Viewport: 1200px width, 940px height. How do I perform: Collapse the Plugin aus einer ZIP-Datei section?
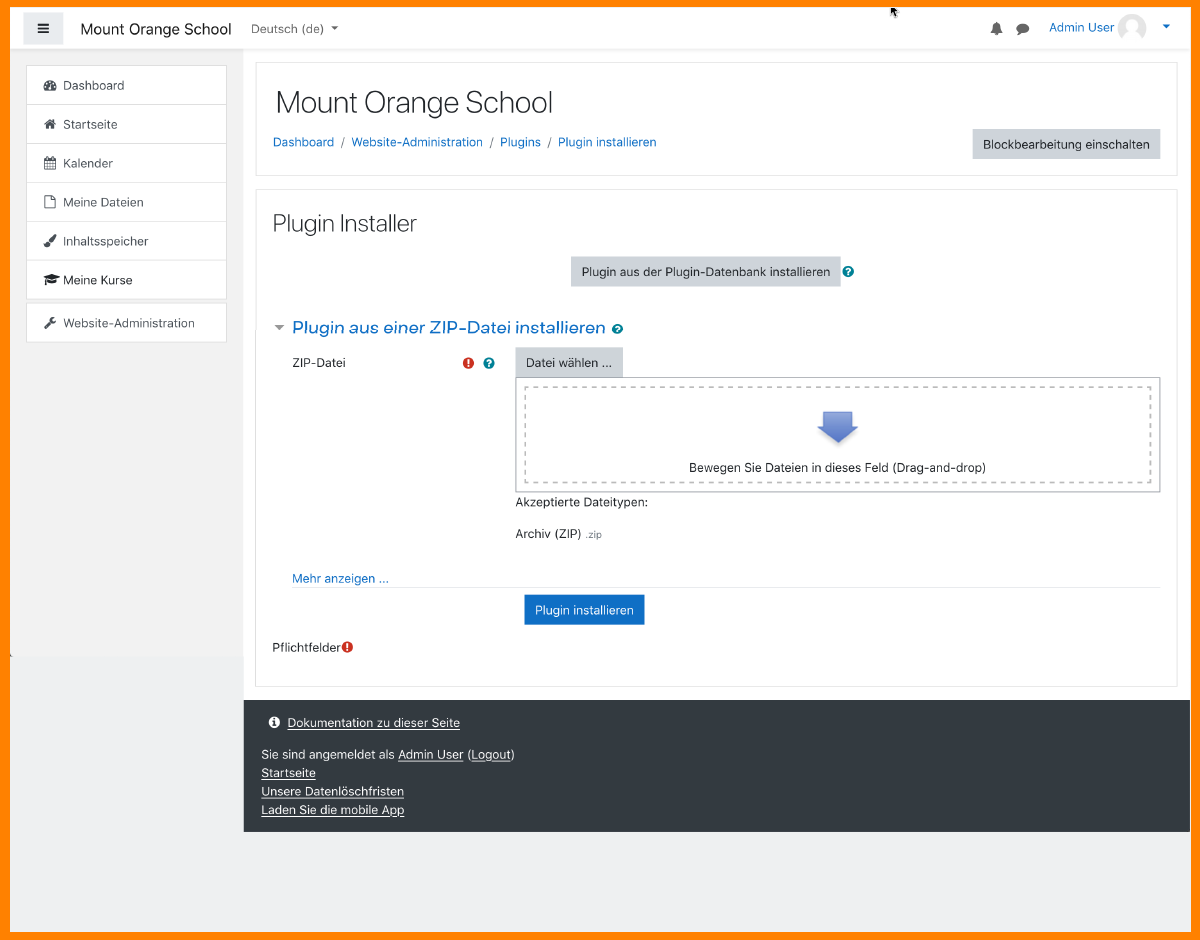point(280,328)
